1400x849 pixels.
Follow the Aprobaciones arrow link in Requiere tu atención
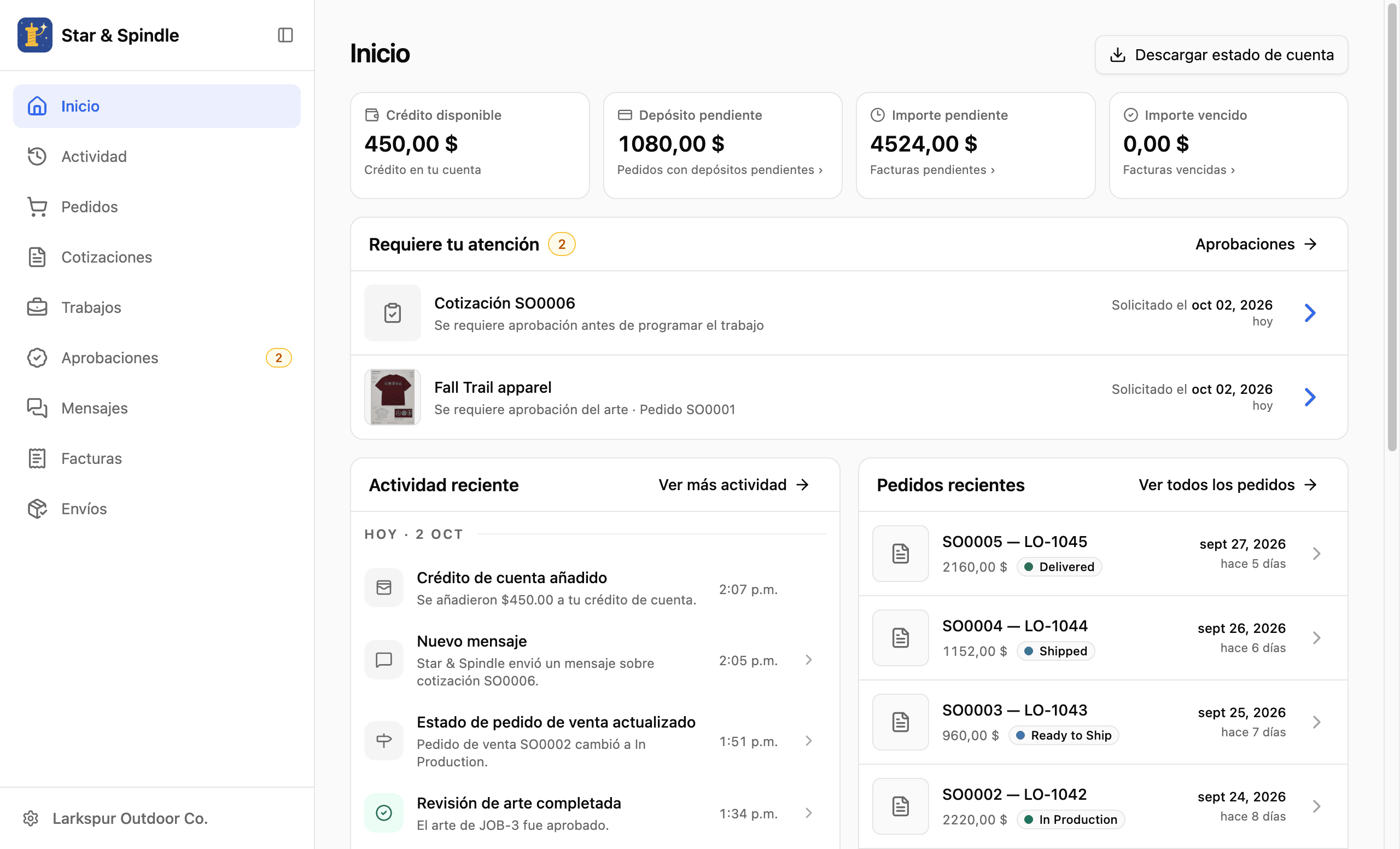click(x=1256, y=245)
